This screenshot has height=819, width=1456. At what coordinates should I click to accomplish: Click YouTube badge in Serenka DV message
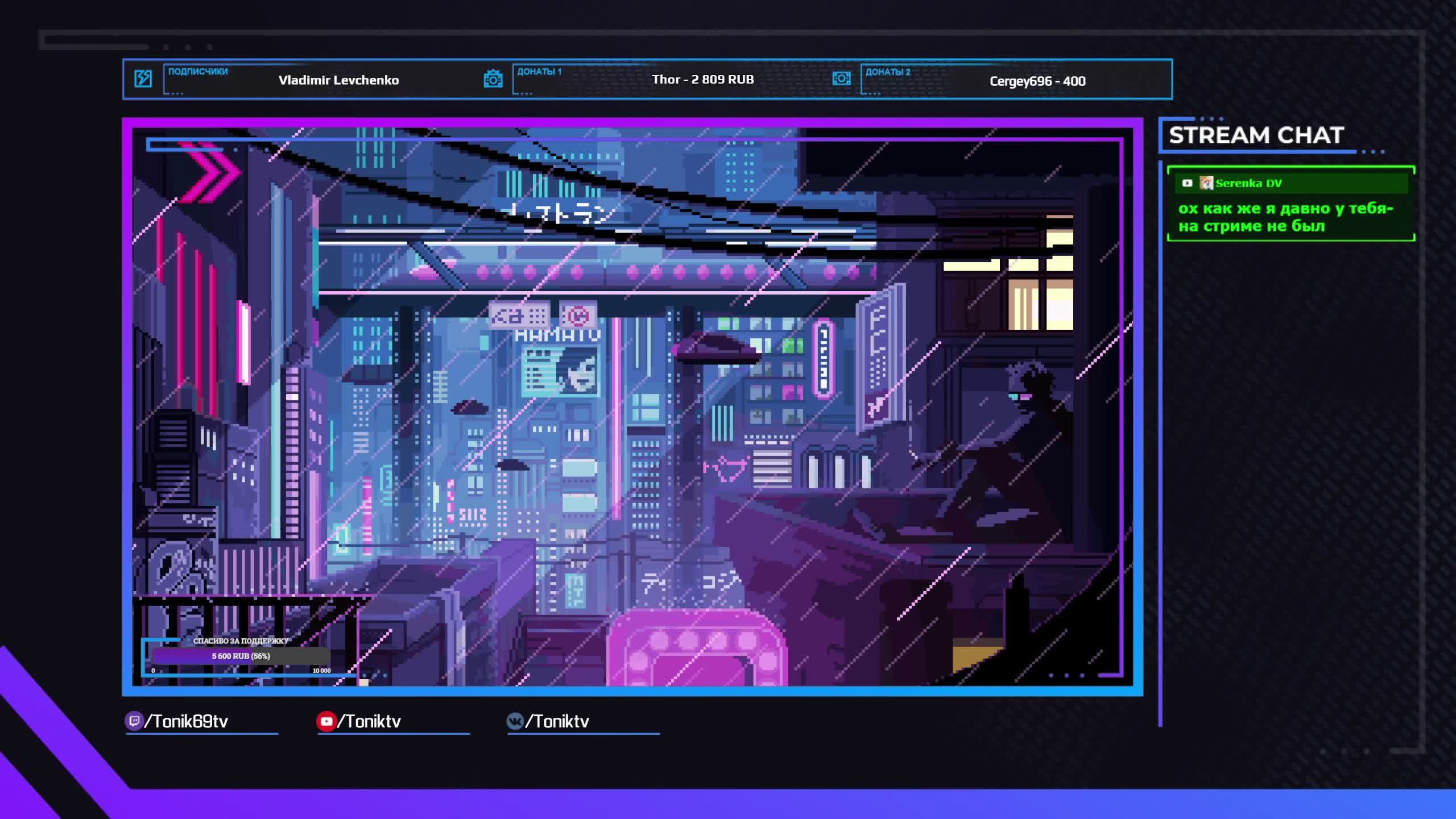click(1187, 183)
